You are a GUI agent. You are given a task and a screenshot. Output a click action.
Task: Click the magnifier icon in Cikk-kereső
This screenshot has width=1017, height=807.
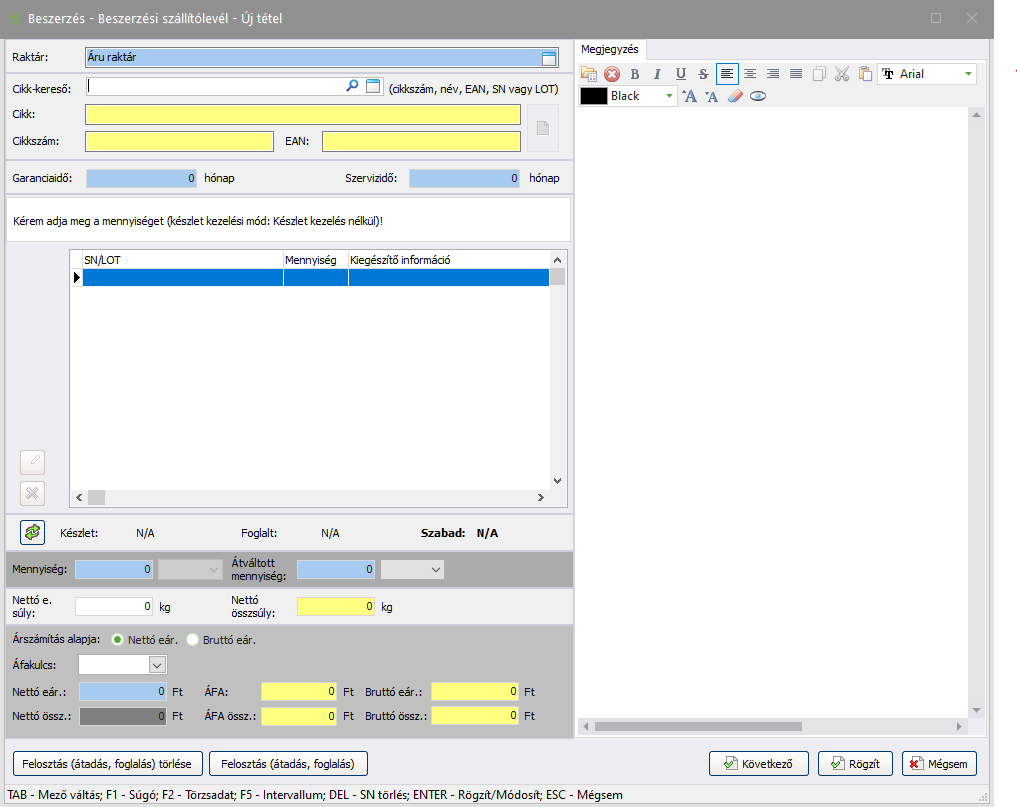[x=352, y=87]
